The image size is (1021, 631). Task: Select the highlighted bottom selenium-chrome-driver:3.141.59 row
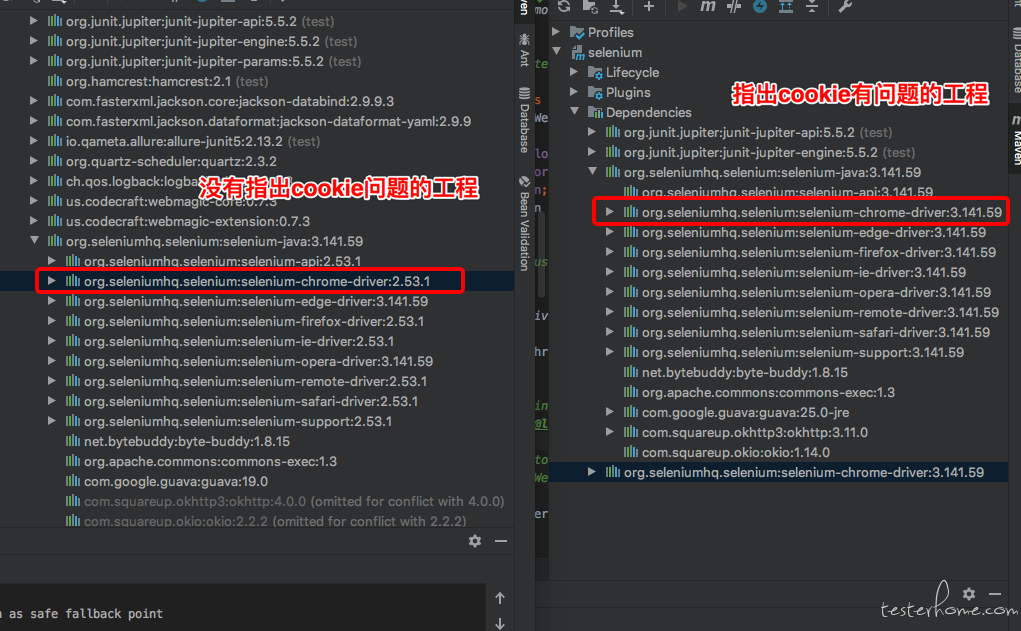pos(779,472)
